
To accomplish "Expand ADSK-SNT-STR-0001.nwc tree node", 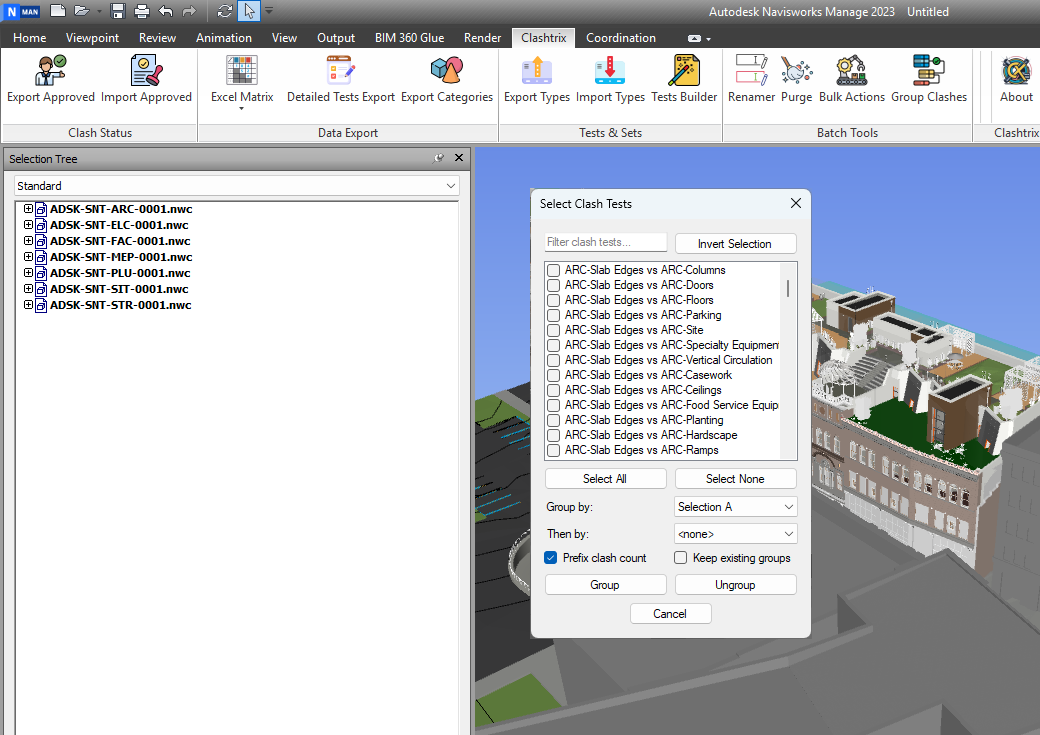I will click(x=28, y=305).
